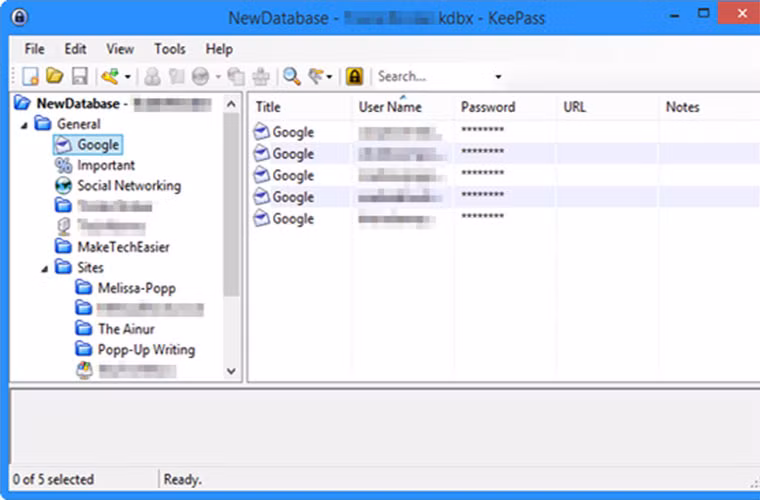The width and height of the screenshot is (760, 500).
Task: Open the Tools menu
Action: pos(170,49)
